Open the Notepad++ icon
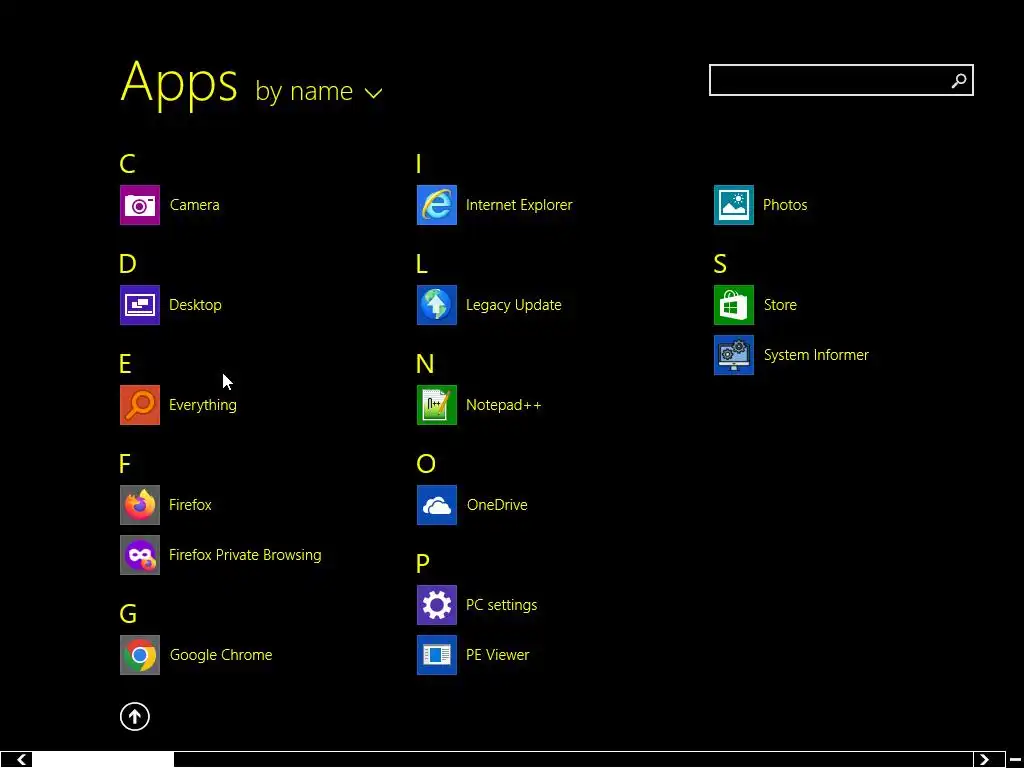 437,405
